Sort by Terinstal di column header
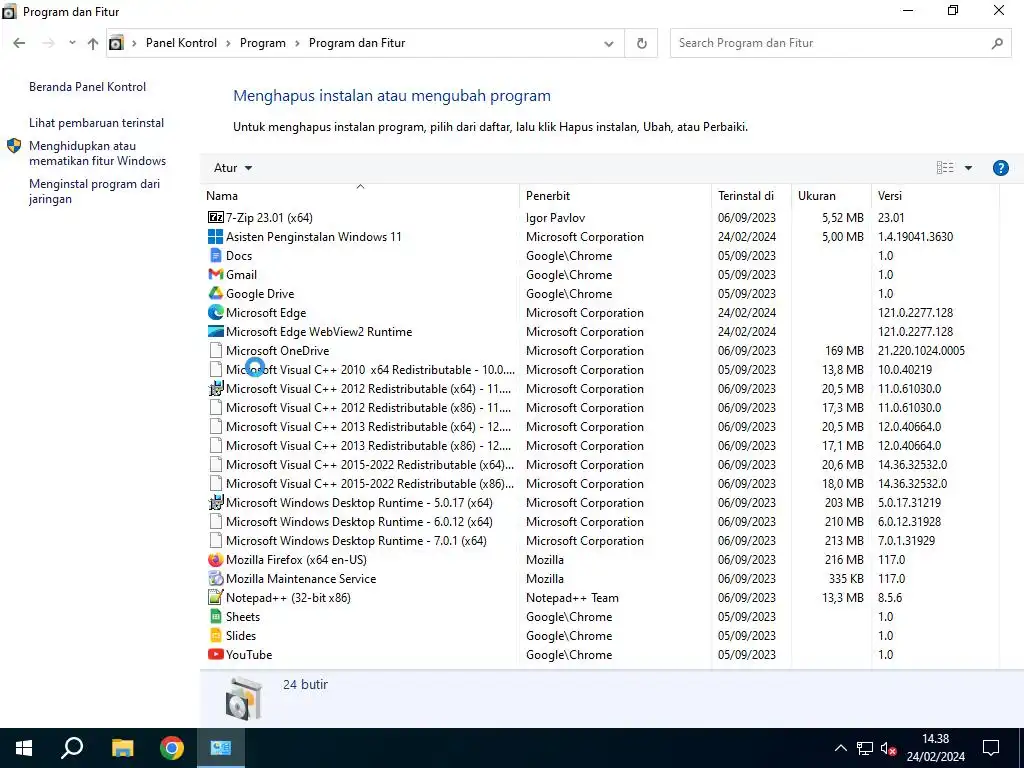 point(751,195)
